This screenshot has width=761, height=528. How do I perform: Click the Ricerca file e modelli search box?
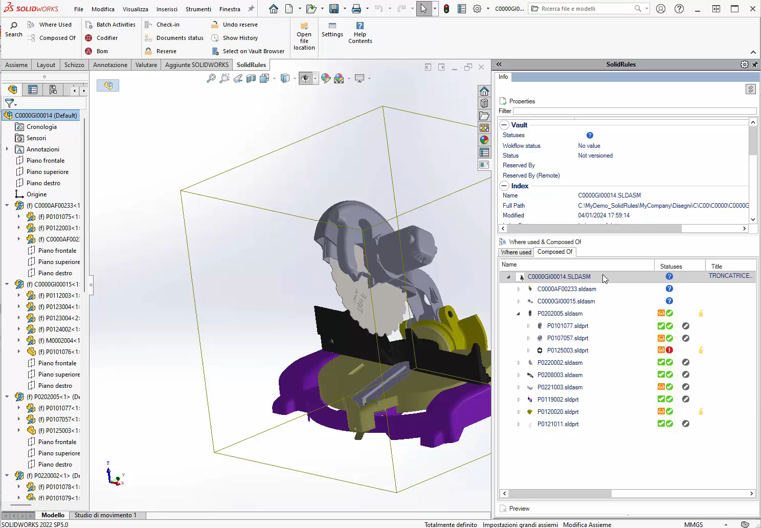pos(589,9)
